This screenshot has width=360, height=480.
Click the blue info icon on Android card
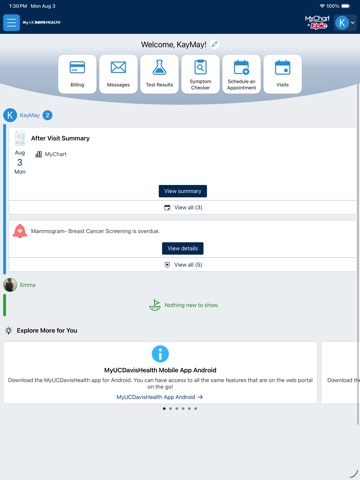(x=160, y=354)
